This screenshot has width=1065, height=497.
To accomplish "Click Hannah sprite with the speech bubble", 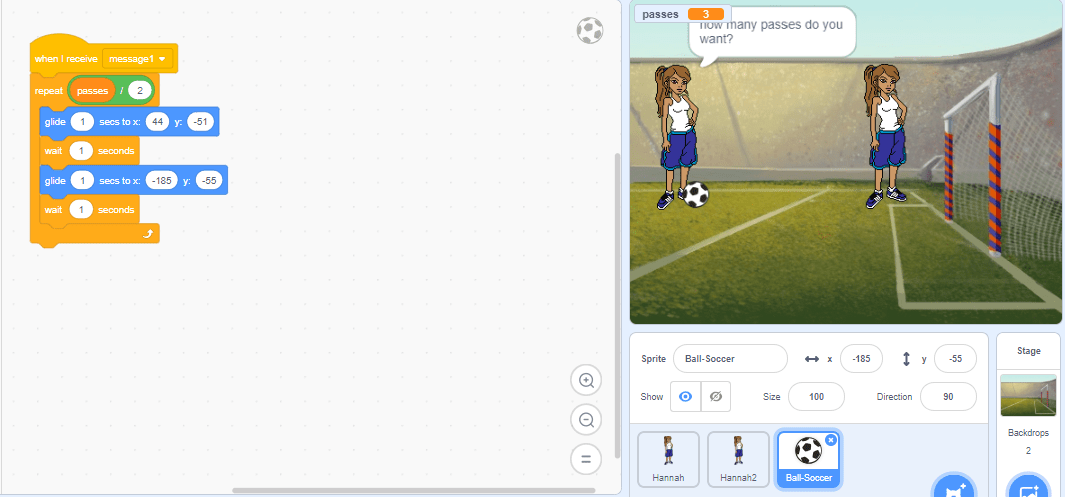I will 676,136.
